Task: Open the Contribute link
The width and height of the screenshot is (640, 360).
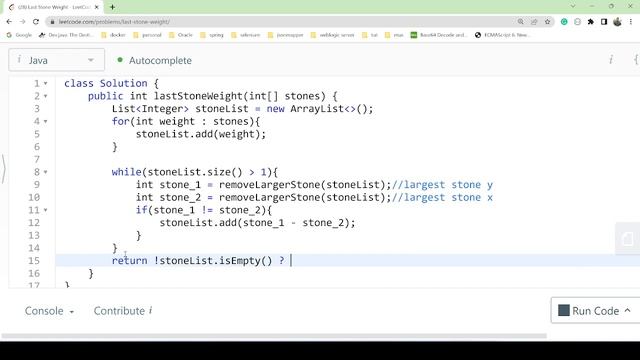Action: pyautogui.click(x=123, y=311)
